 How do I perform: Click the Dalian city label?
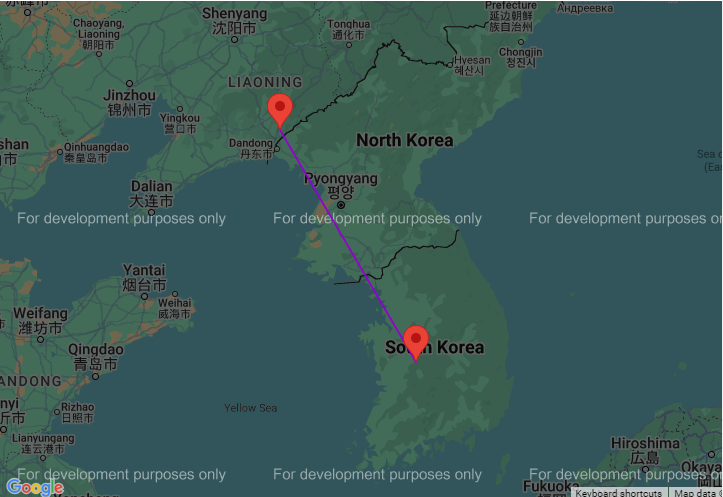click(x=151, y=194)
